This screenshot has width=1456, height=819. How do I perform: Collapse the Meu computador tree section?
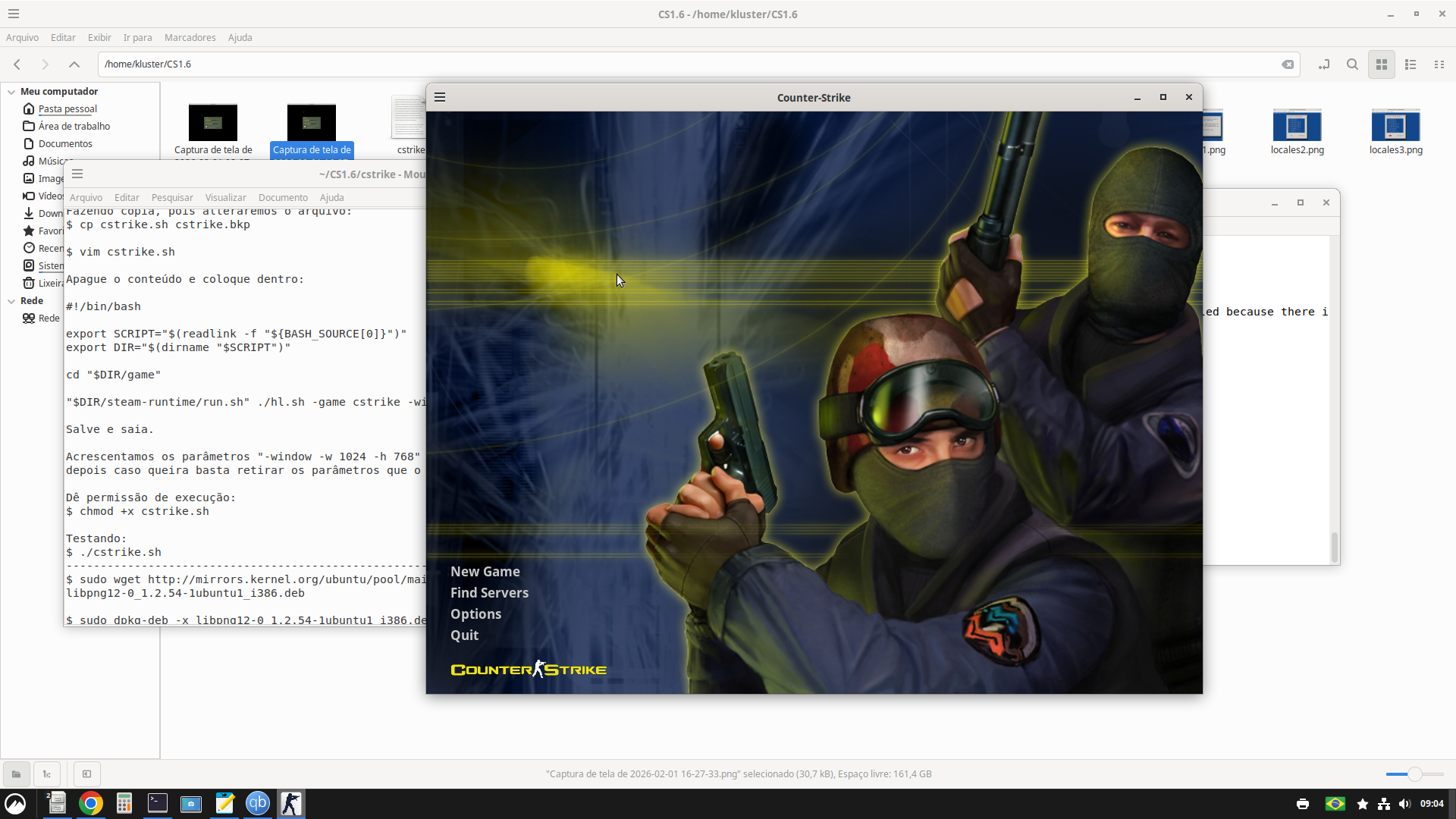coord(11,92)
